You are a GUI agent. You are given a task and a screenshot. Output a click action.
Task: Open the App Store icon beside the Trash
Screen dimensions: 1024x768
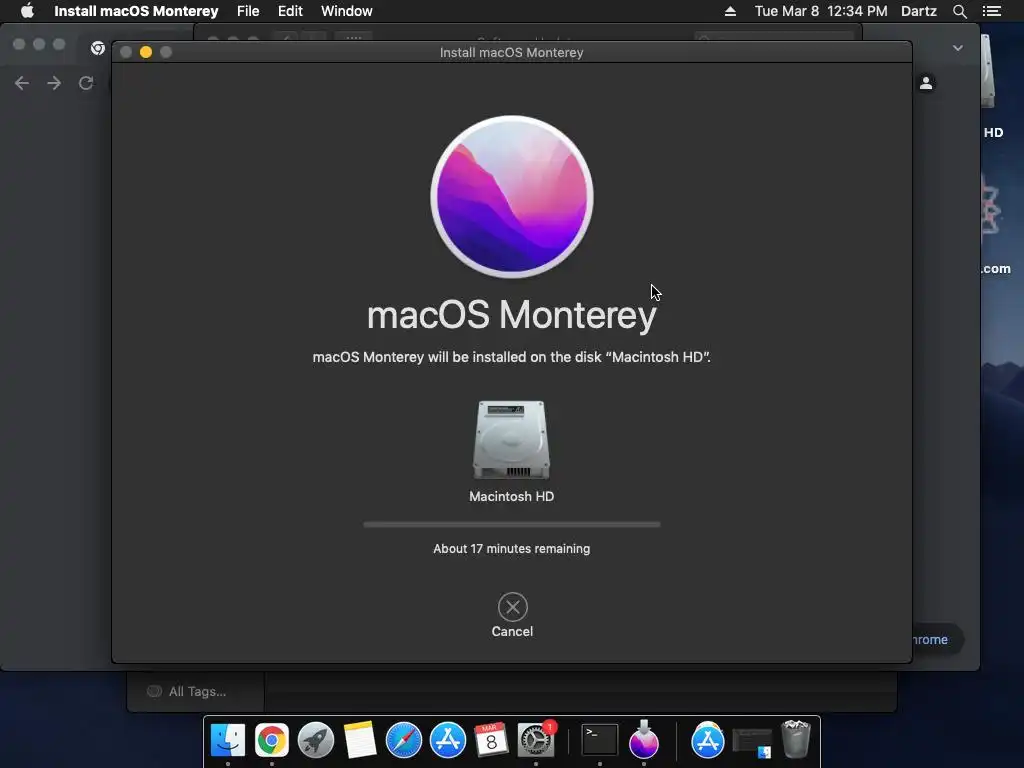pos(708,740)
